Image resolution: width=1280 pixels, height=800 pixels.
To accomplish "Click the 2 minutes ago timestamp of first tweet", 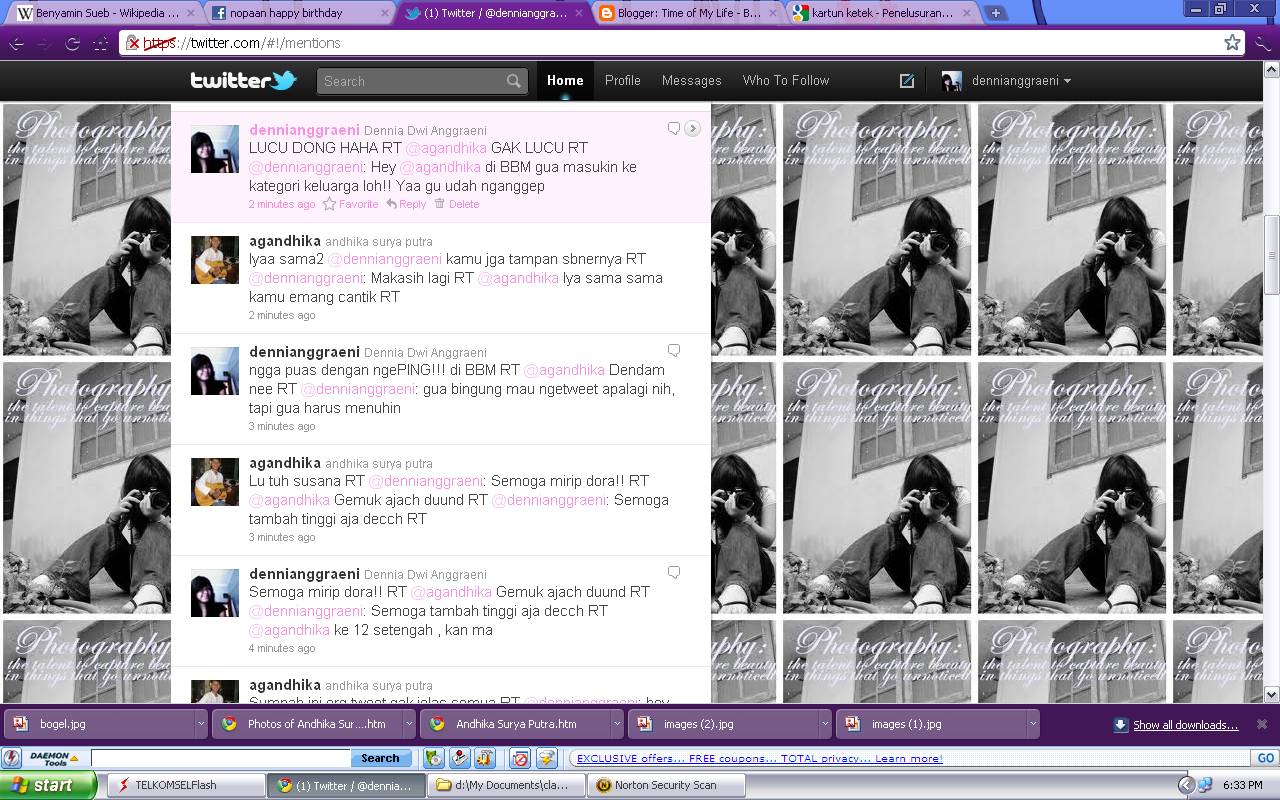I will [282, 204].
